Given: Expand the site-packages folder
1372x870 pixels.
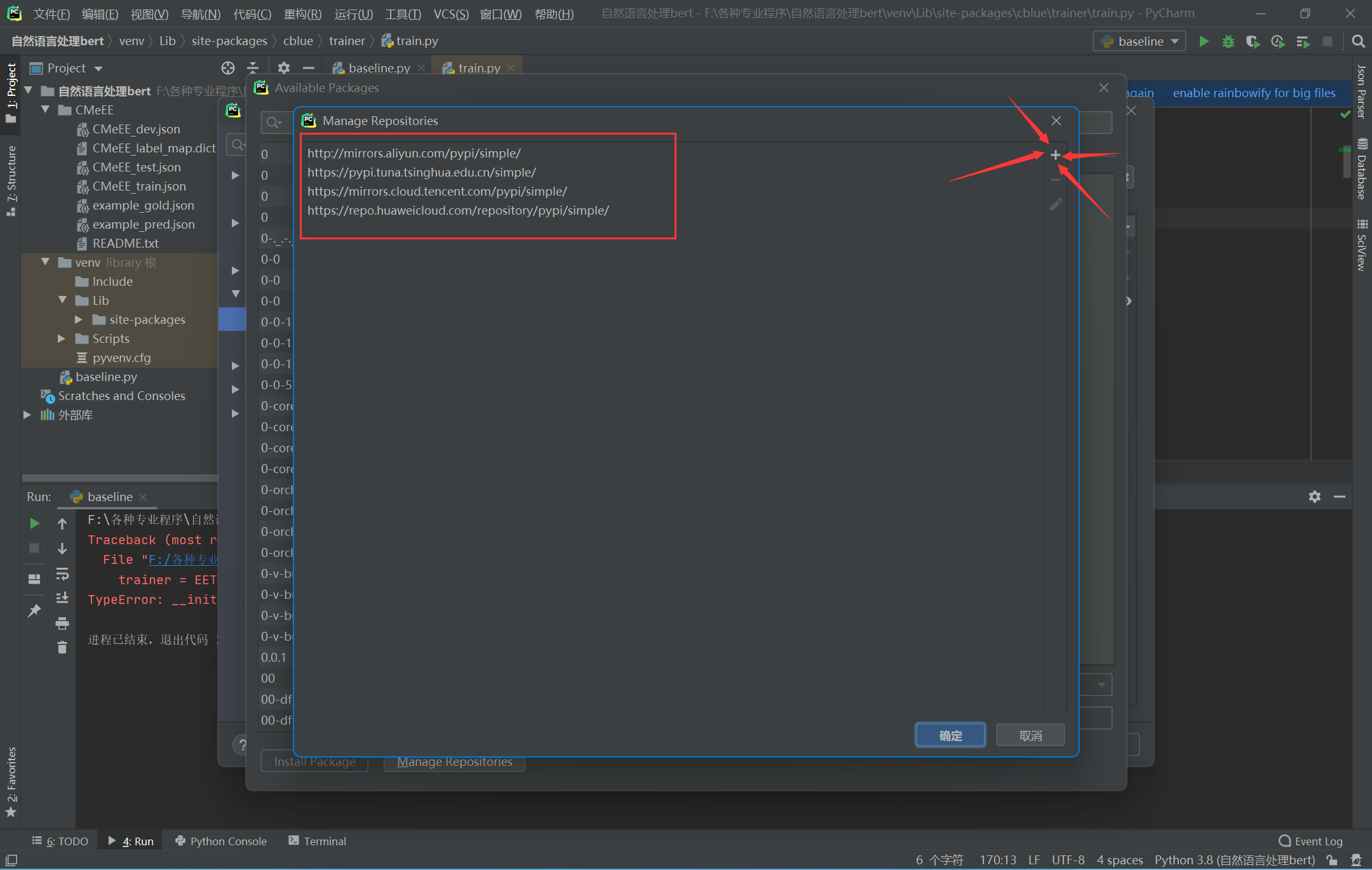Looking at the screenshot, I should [x=79, y=319].
